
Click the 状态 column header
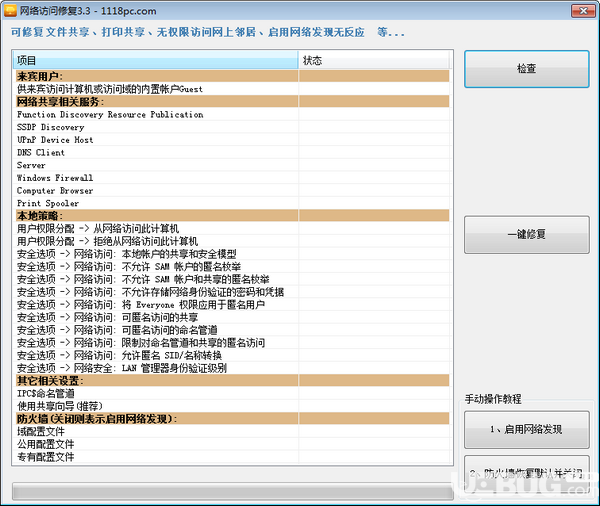point(373,60)
